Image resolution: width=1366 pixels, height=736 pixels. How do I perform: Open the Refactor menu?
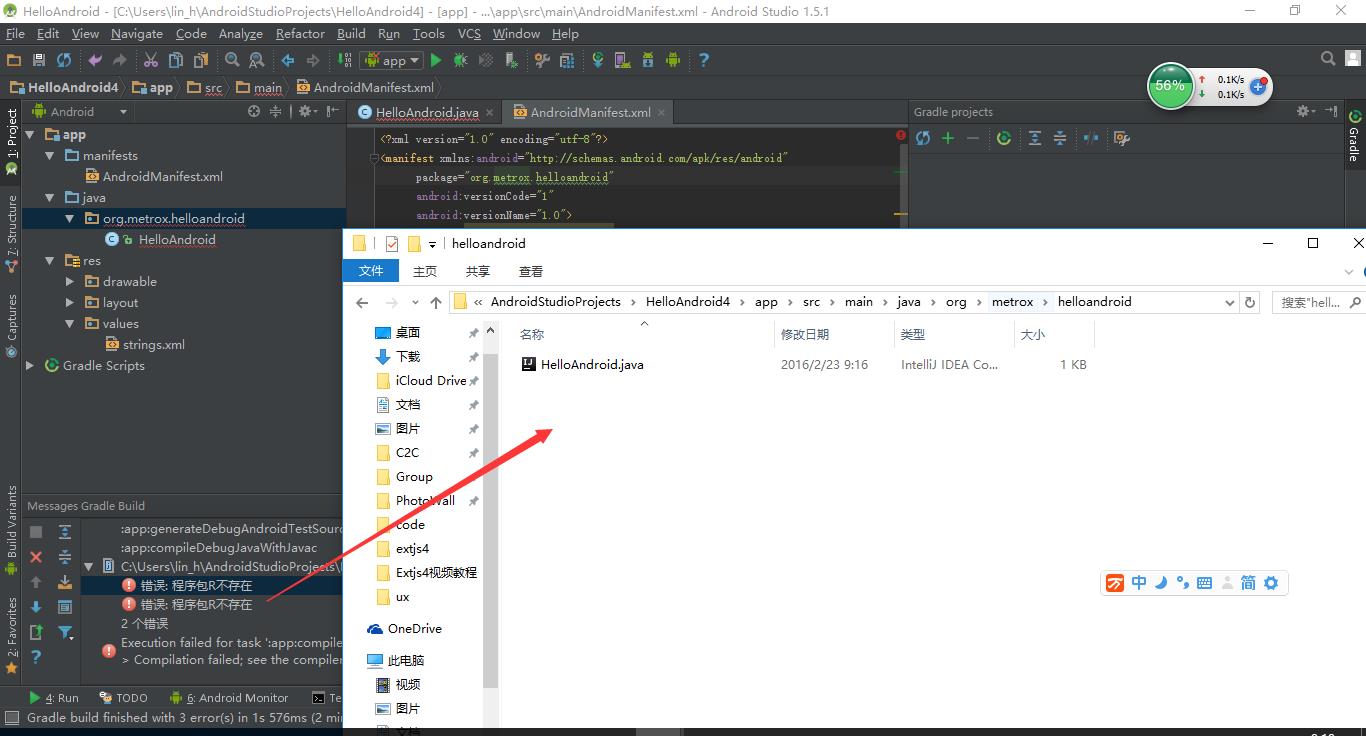pos(300,33)
